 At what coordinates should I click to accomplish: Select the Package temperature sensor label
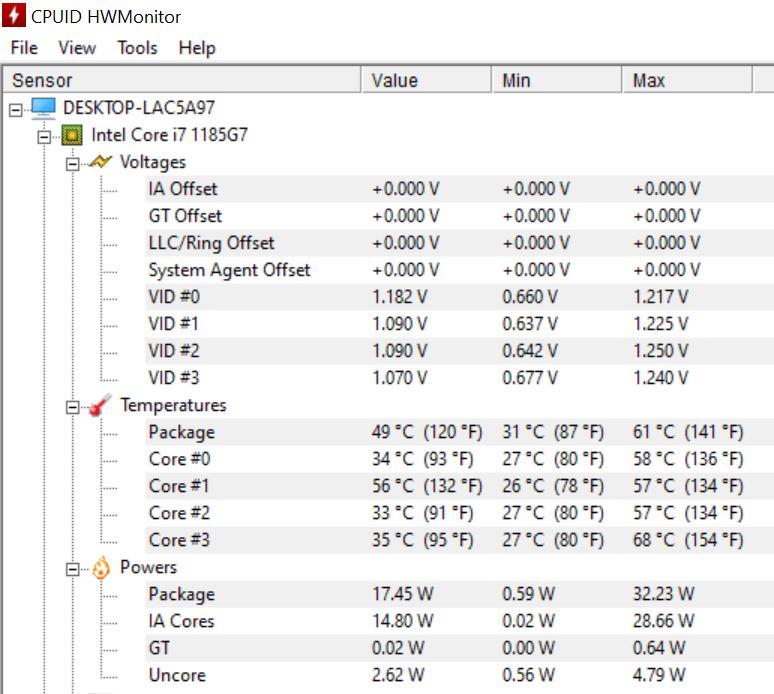[182, 432]
